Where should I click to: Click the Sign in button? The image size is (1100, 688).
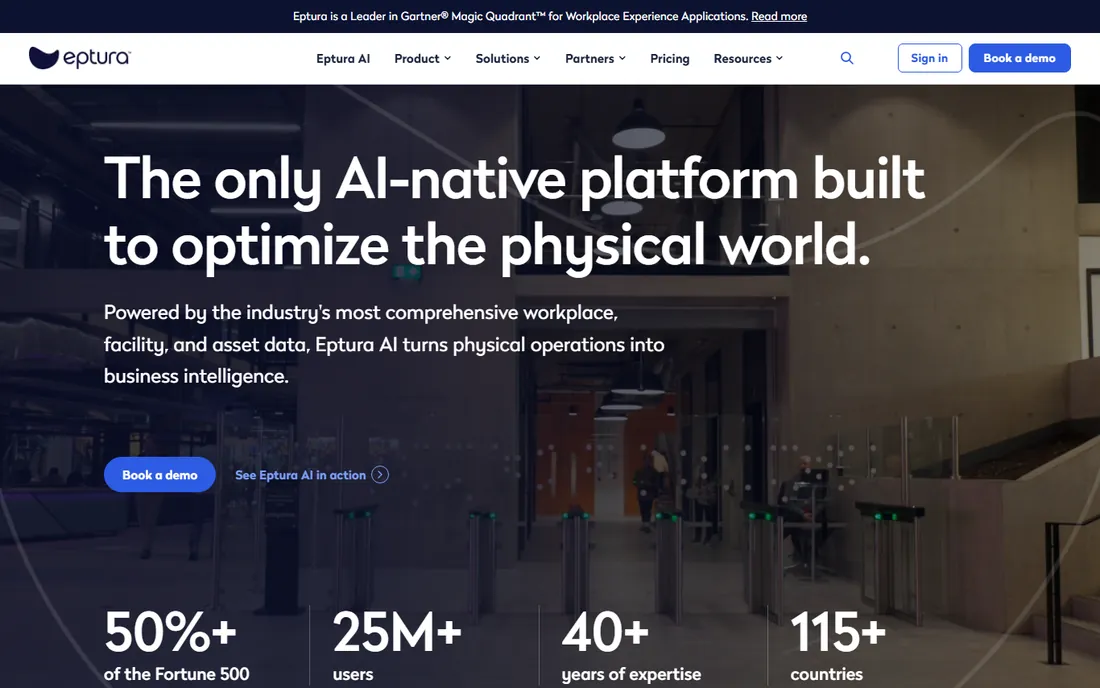tap(930, 58)
